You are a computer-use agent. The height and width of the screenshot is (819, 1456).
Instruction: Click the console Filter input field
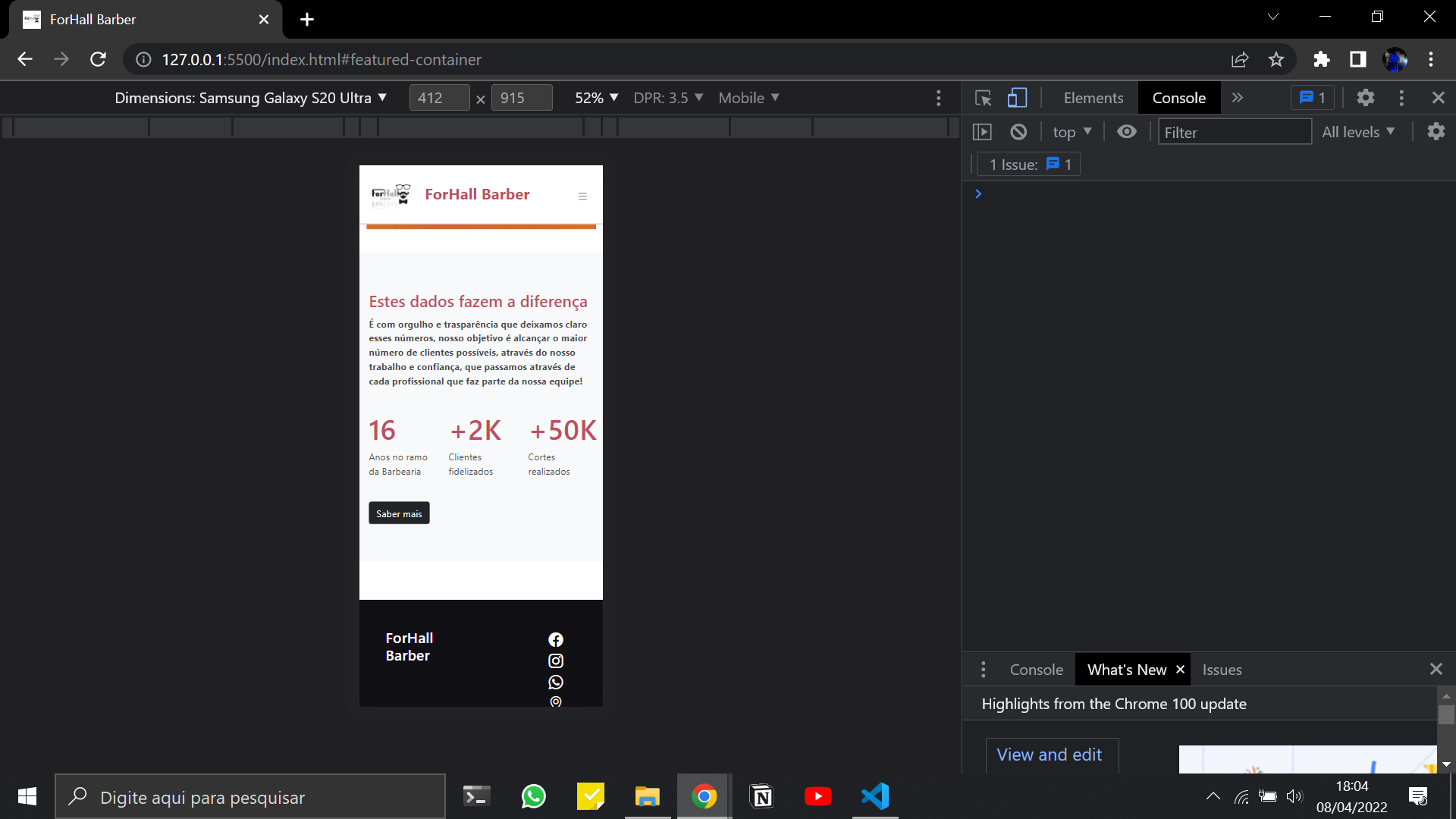pos(1235,131)
